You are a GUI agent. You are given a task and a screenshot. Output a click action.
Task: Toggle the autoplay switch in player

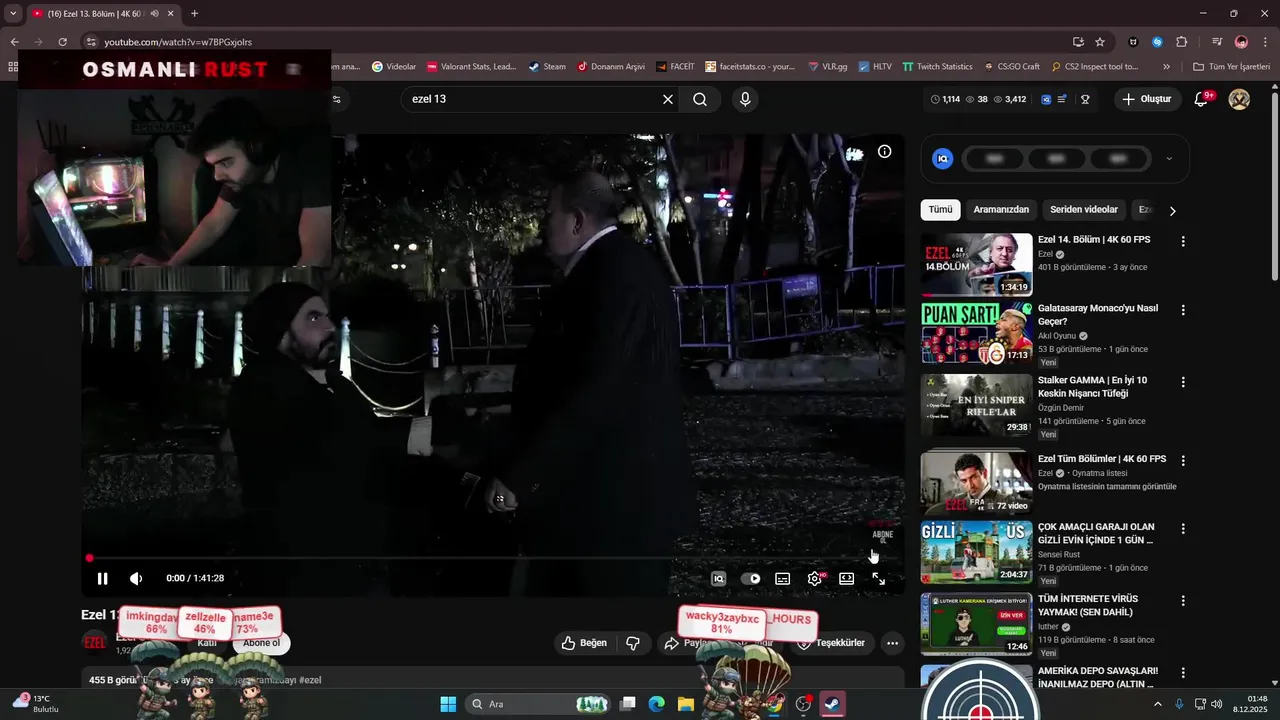pyautogui.click(x=751, y=578)
